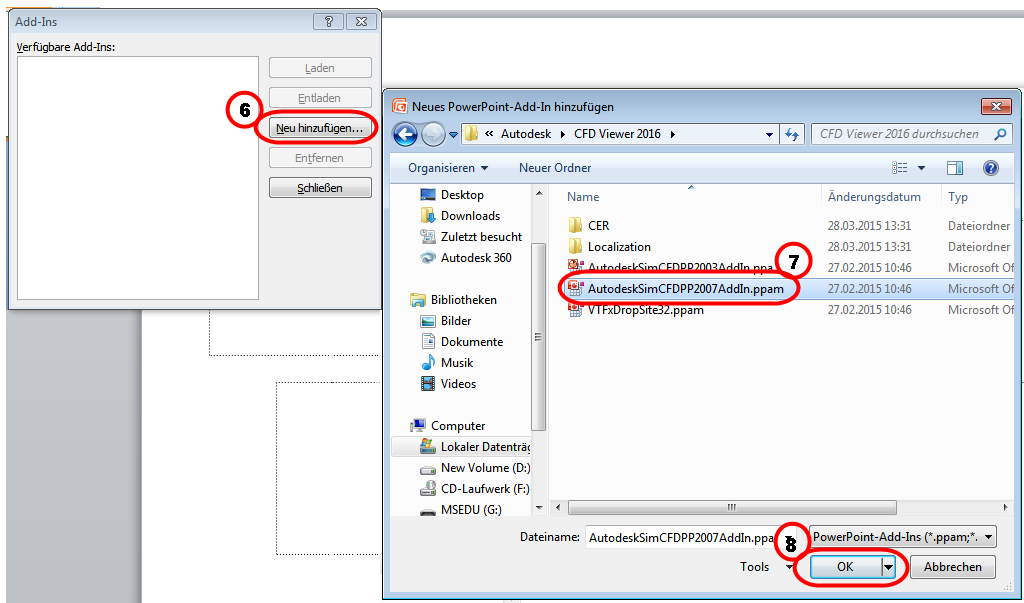
Task: Click Neuer Ordner in the toolbar
Action: pos(554,168)
